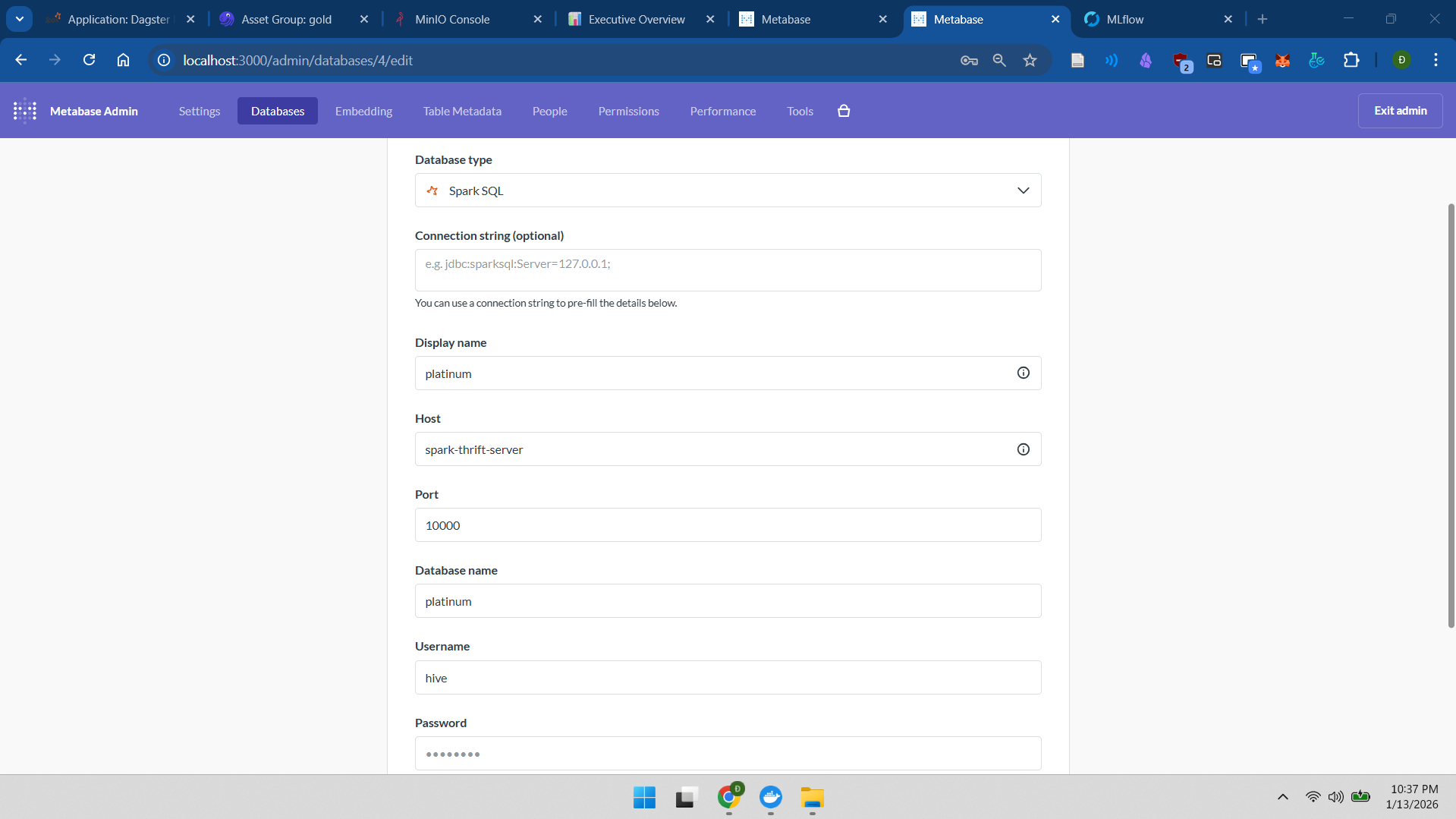Screen dimensions: 1456x819
Task: Click the zoom magnifier icon in the address bar
Action: (x=999, y=60)
